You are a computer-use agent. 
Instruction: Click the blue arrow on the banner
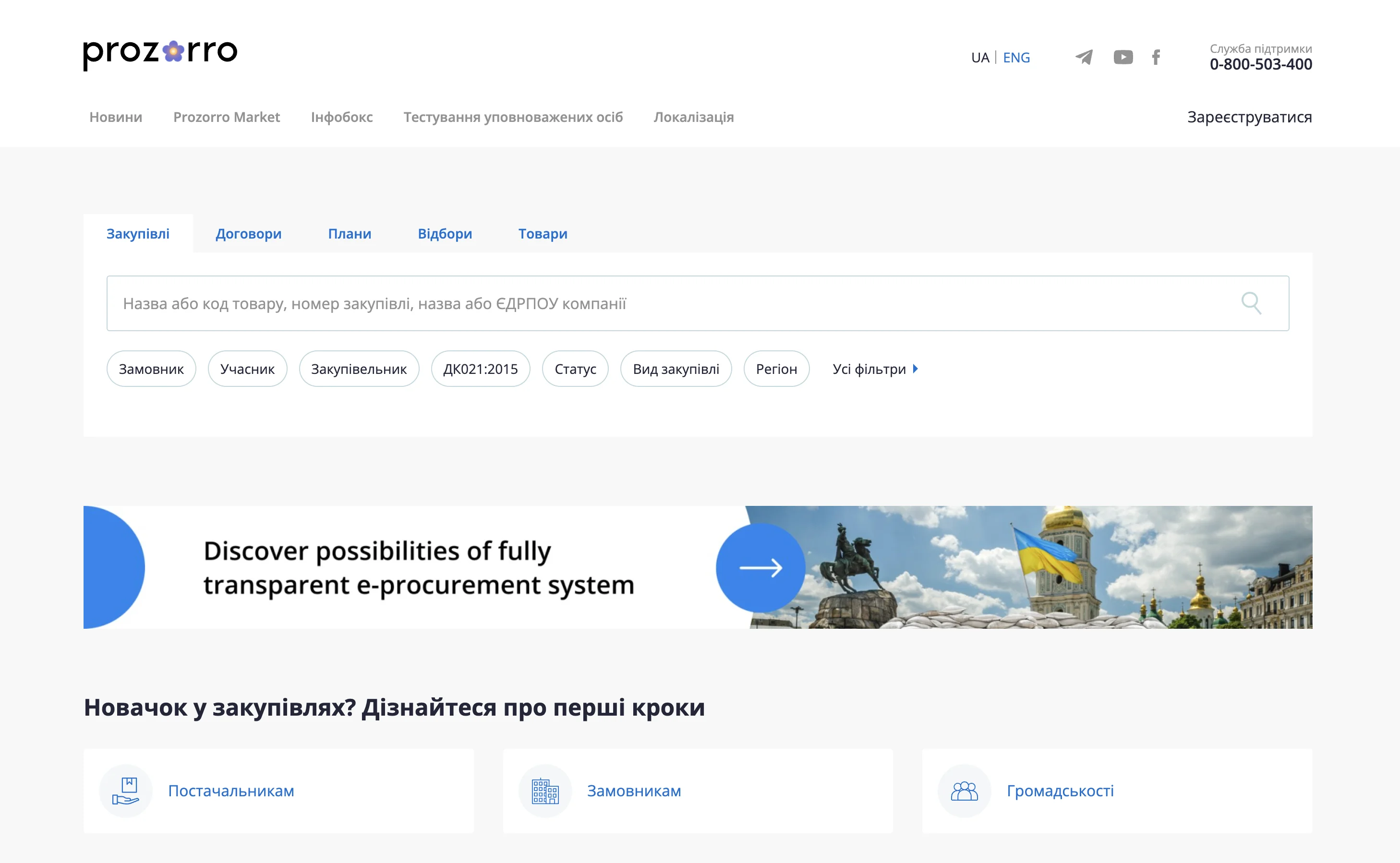(x=760, y=567)
